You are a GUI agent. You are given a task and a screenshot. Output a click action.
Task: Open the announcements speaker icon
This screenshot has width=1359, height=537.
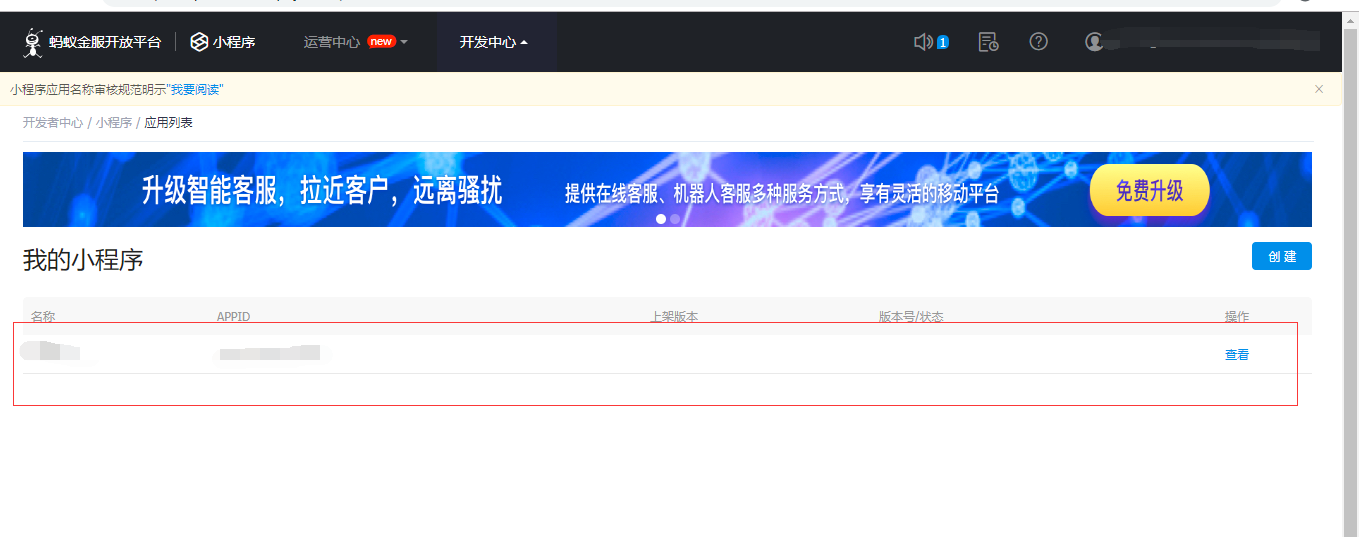pos(923,42)
